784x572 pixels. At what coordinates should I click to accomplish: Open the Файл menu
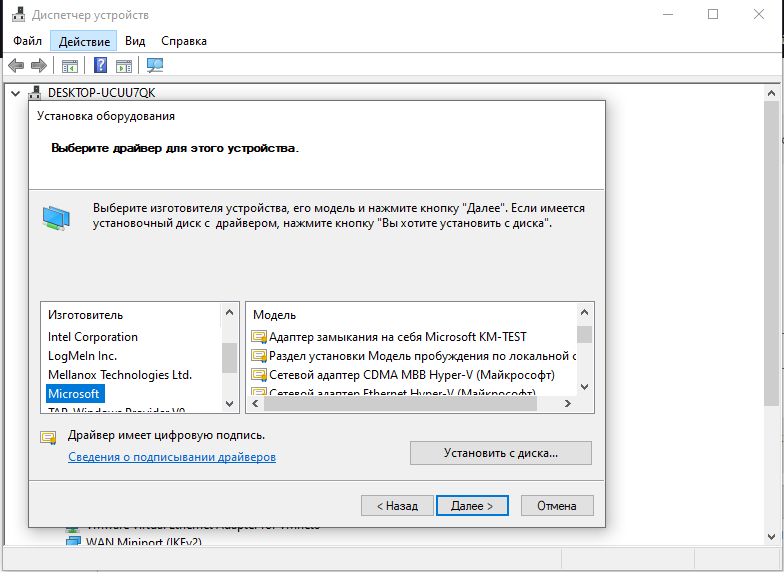27,41
